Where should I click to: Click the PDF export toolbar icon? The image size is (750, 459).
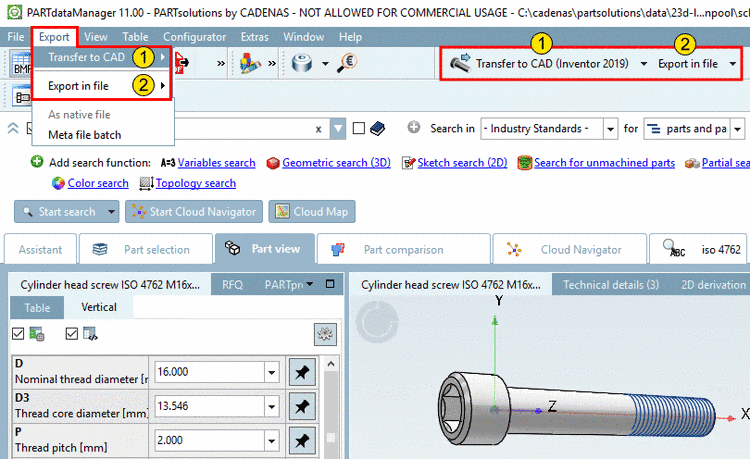pyautogui.click(x=181, y=63)
